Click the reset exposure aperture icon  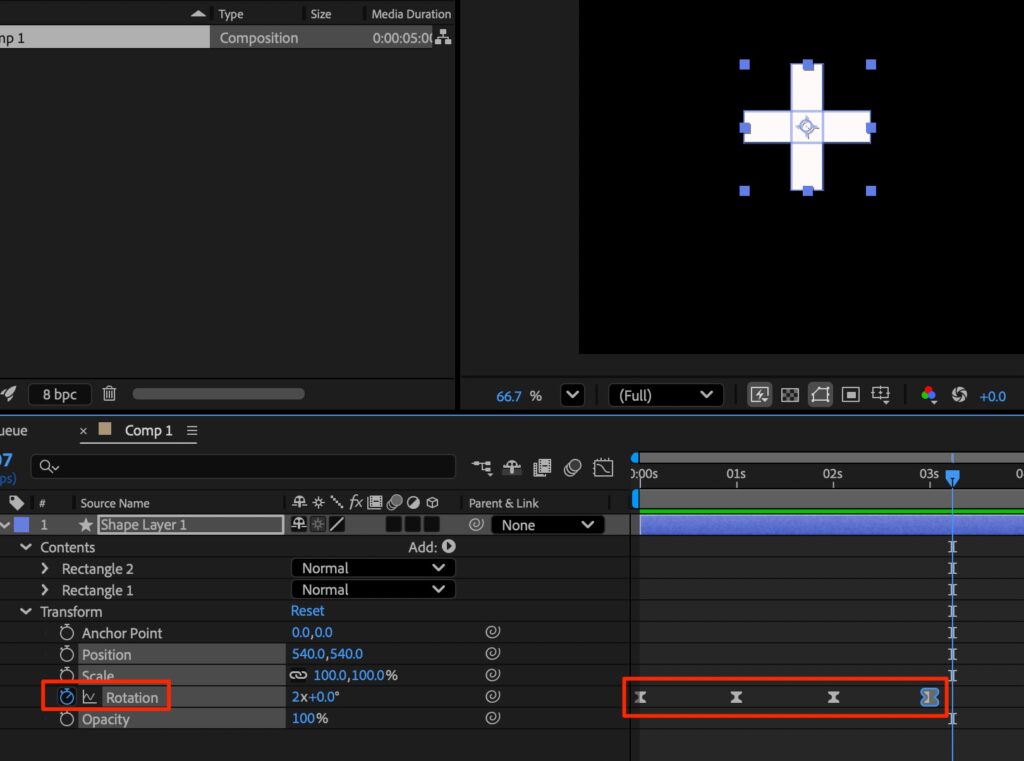[x=959, y=395]
